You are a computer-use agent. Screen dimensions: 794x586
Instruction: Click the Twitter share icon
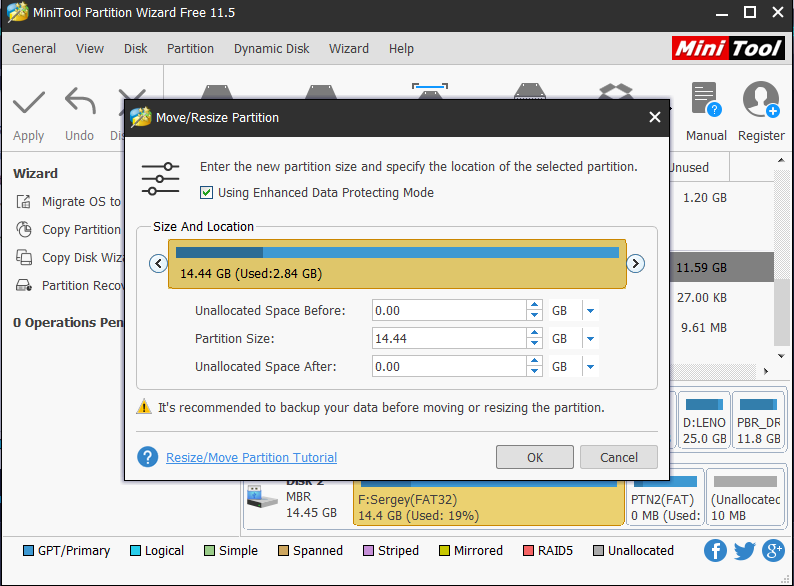point(744,551)
